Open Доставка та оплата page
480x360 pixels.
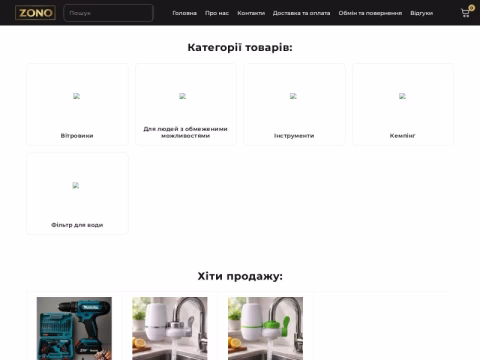[x=301, y=13]
